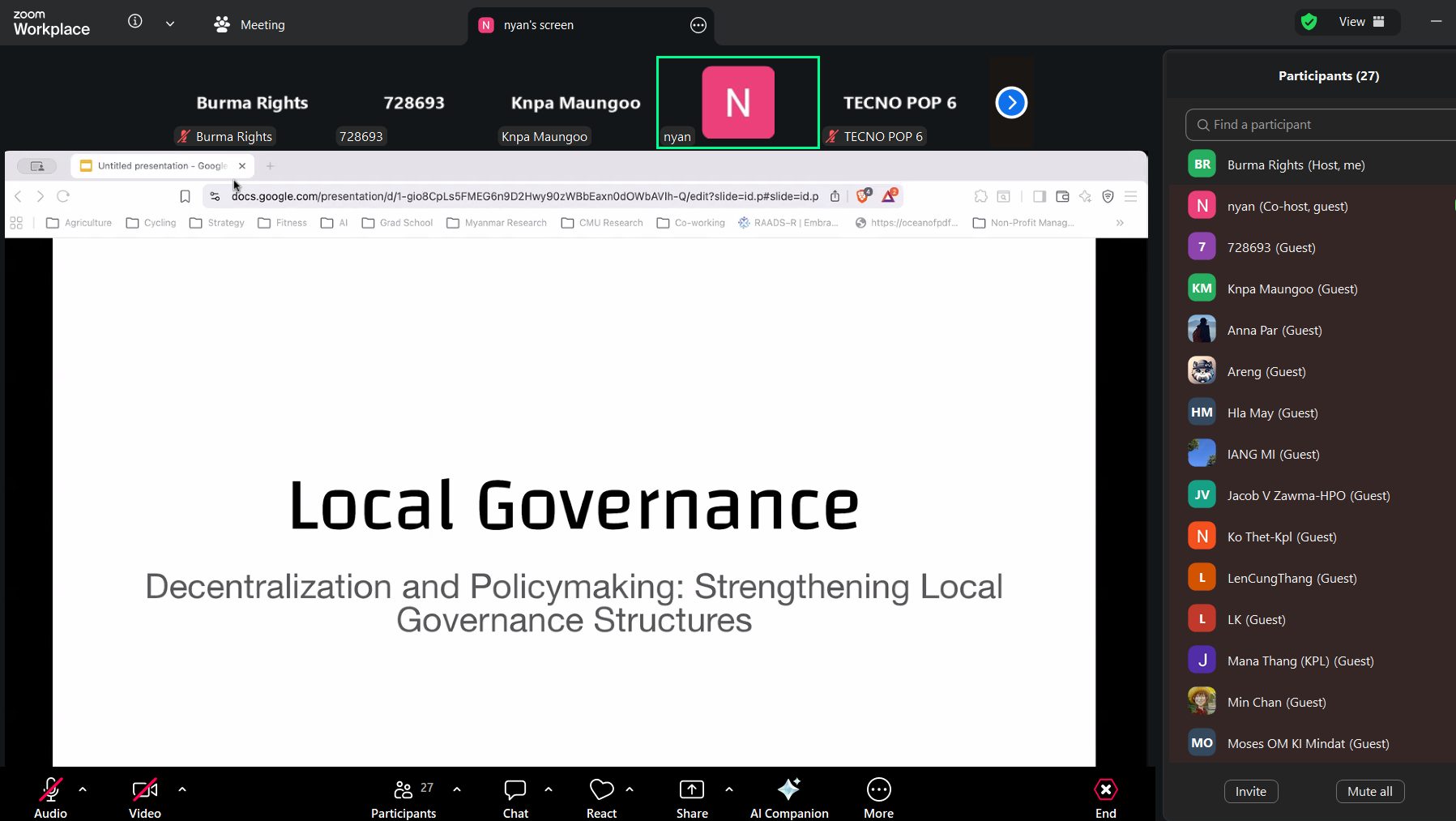Expand reactions options arrow
This screenshot has width=1456, height=821.
coord(630,789)
